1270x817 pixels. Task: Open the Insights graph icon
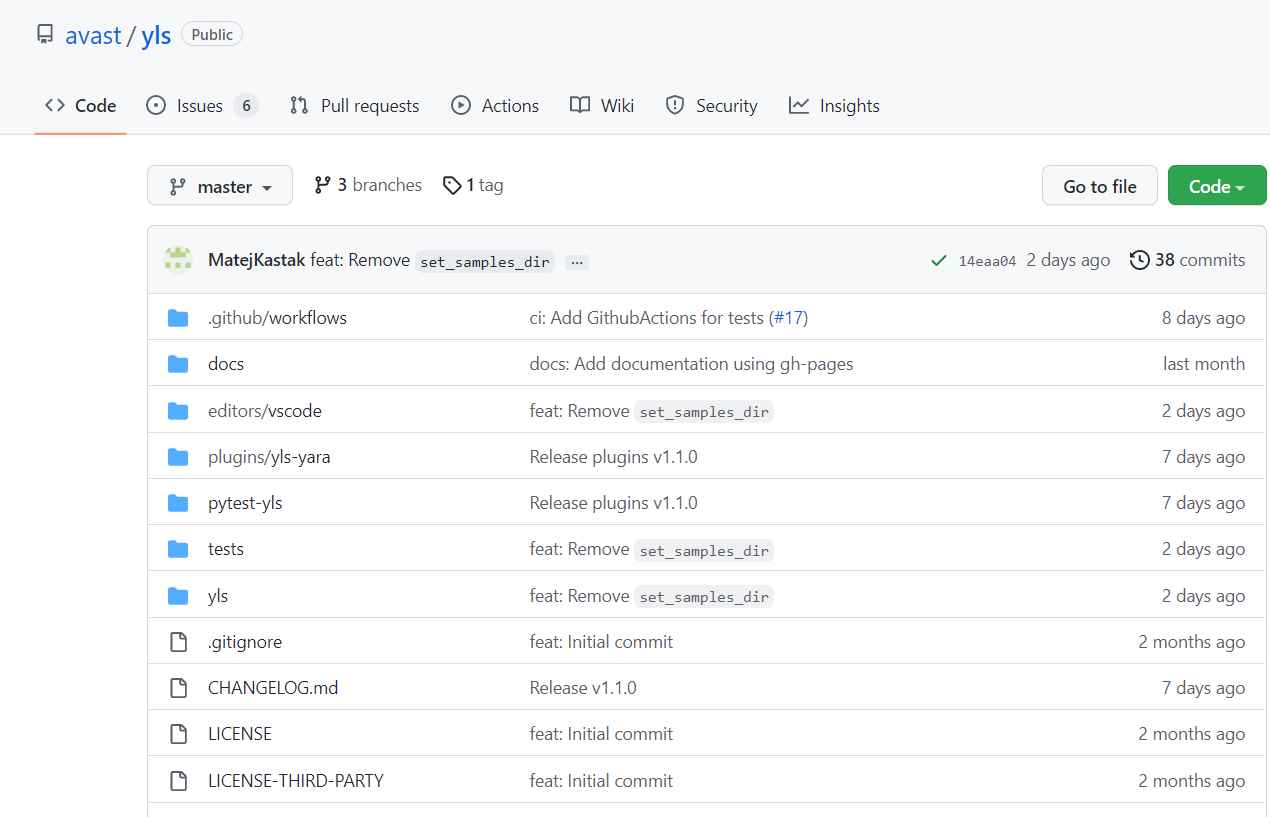tap(800, 105)
